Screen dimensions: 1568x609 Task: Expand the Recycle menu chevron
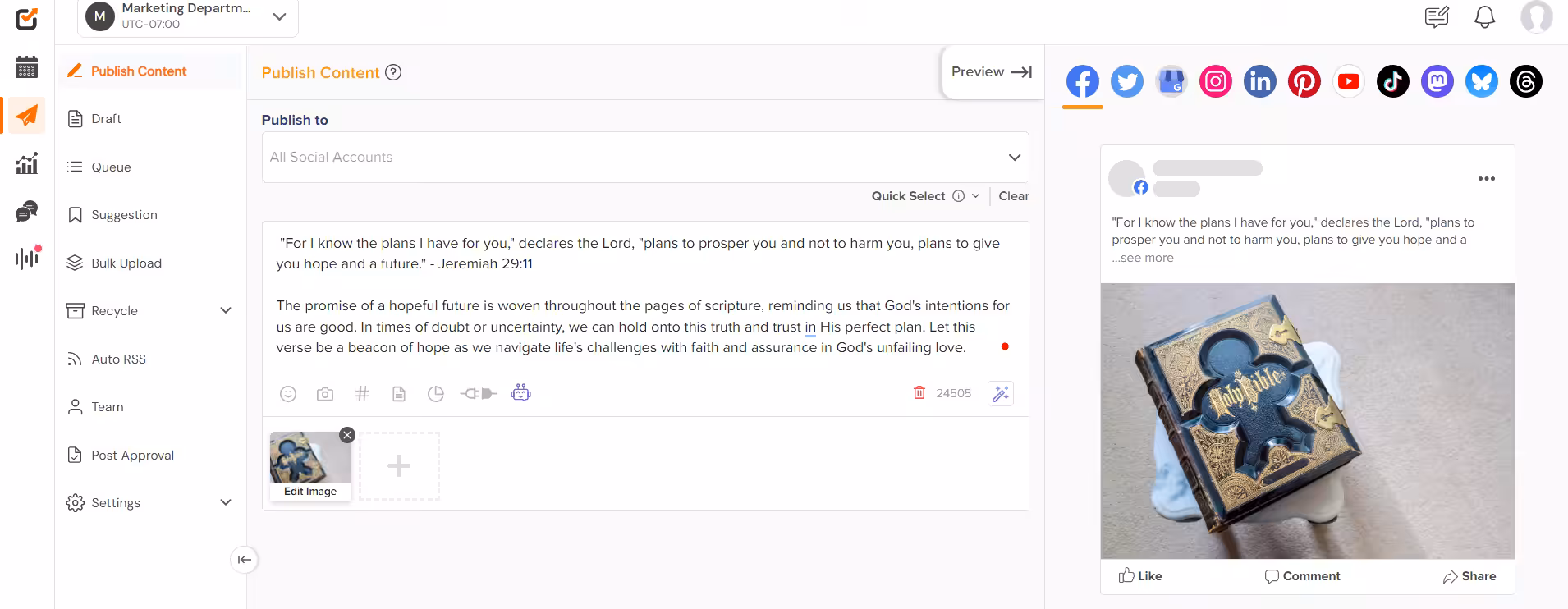coord(226,311)
